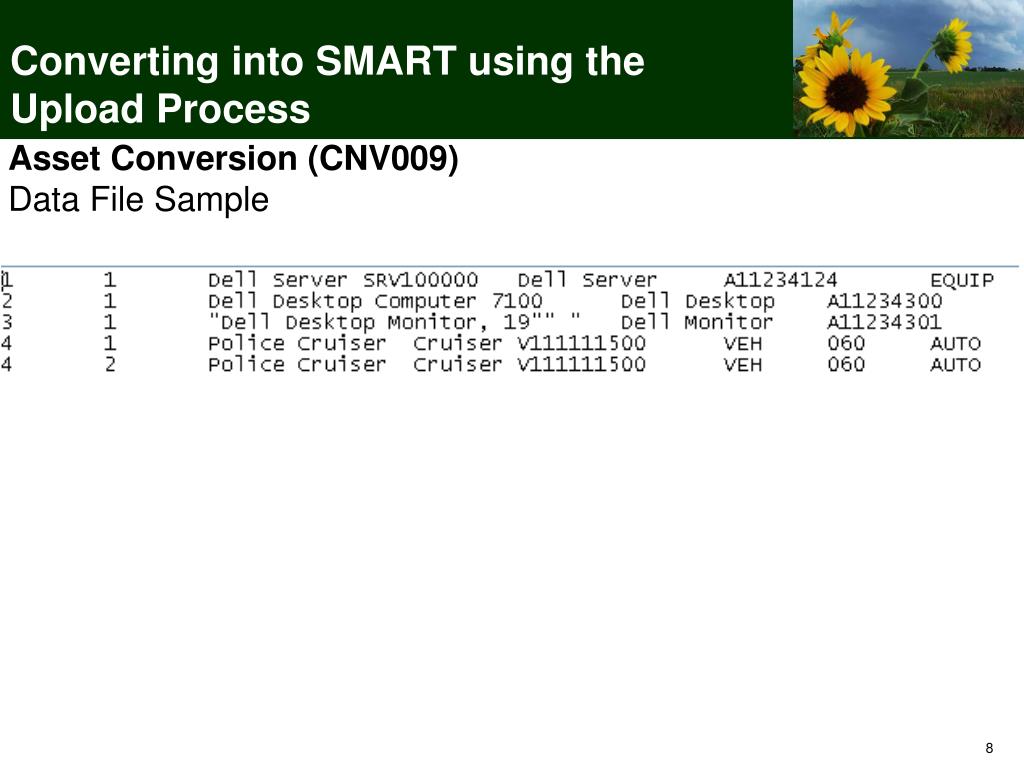
Task: Click the slide title 'Converting into SMART using the'
Action: 328,62
